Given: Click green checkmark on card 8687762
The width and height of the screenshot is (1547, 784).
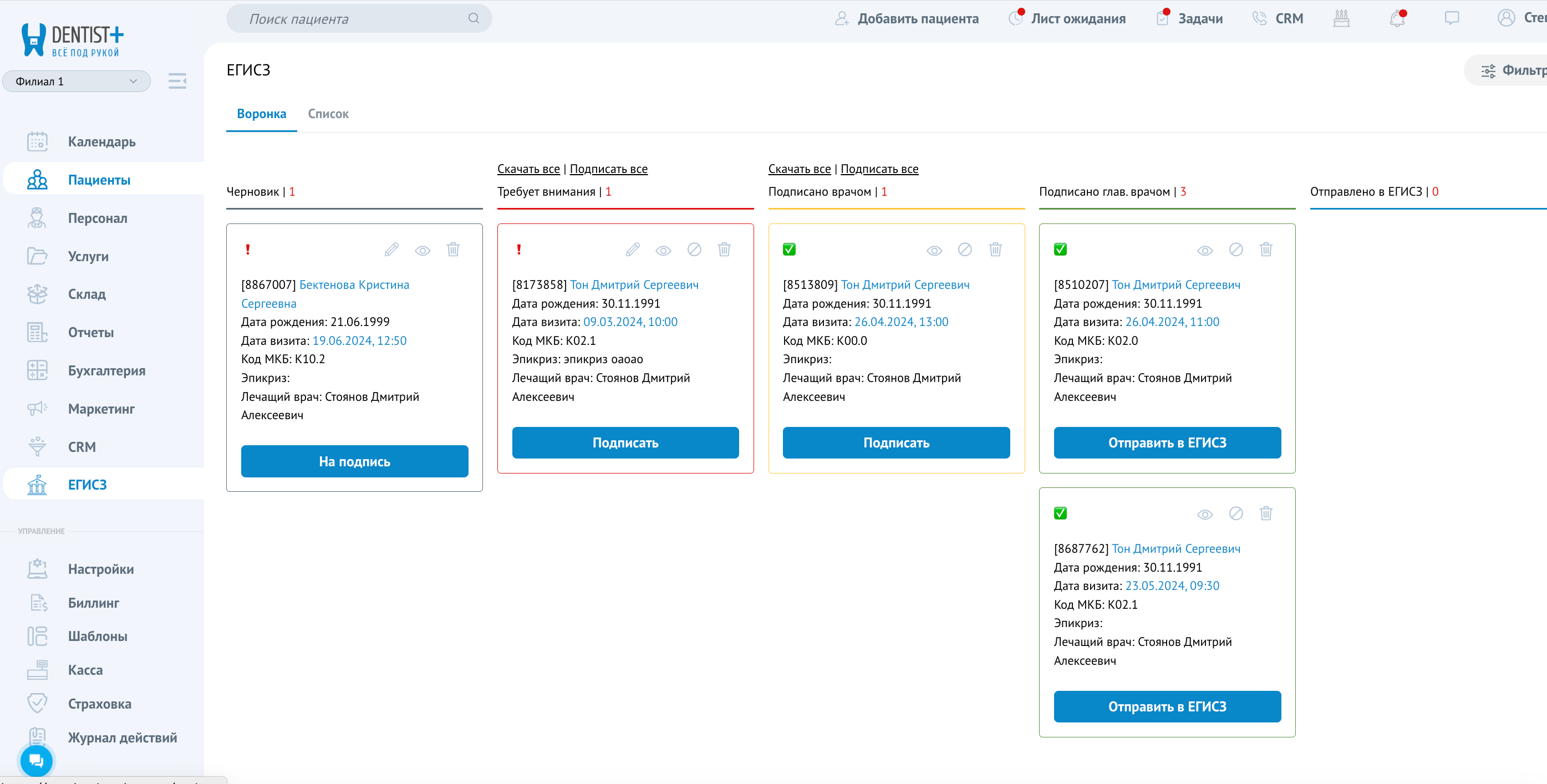Looking at the screenshot, I should point(1061,513).
